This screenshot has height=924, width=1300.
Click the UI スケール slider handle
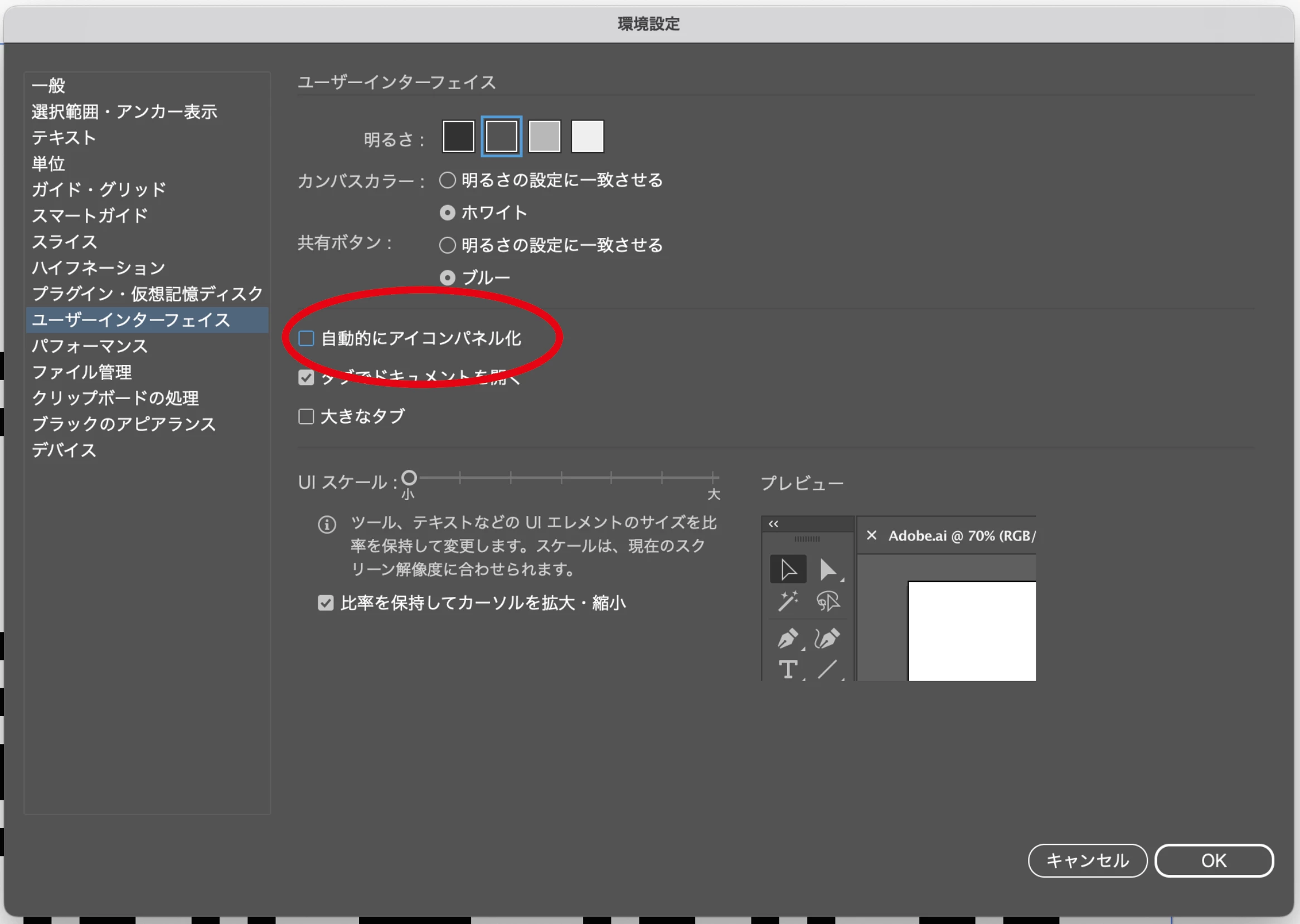[409, 478]
